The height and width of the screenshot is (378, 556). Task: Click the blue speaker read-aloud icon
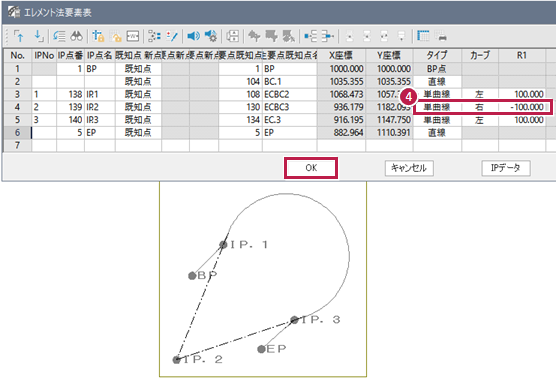tap(193, 36)
